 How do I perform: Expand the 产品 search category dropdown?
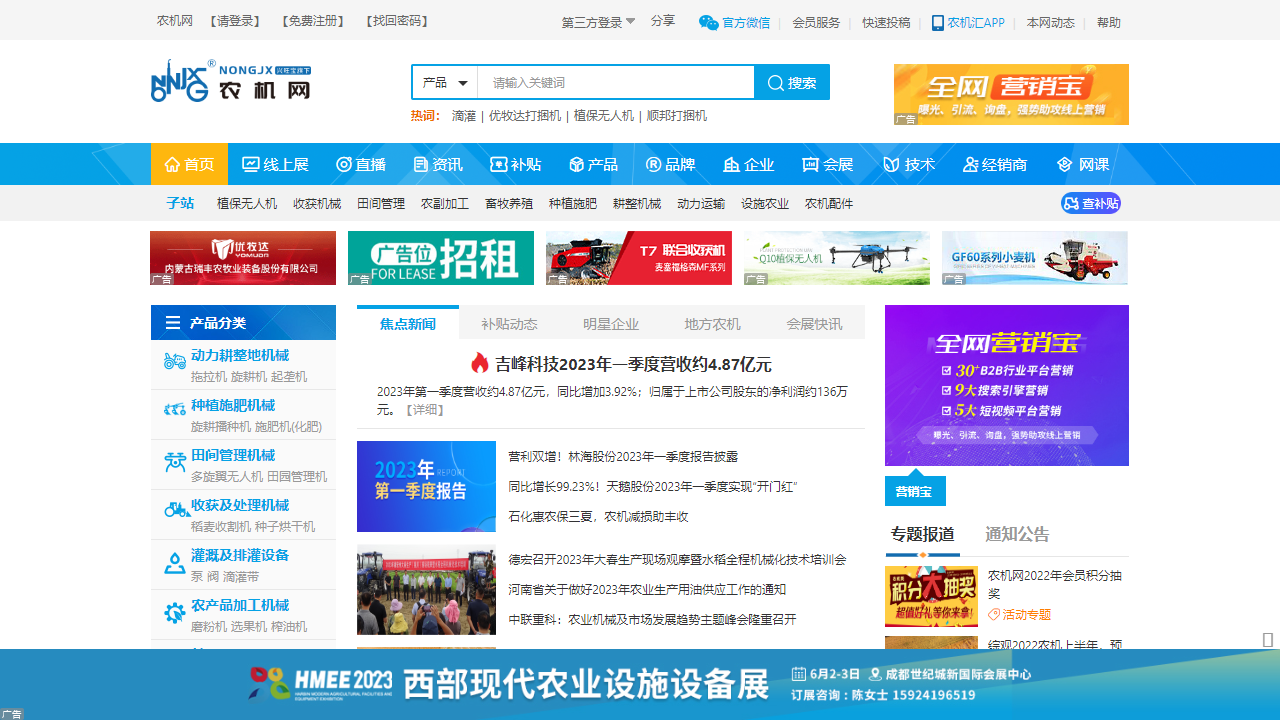pyautogui.click(x=444, y=82)
